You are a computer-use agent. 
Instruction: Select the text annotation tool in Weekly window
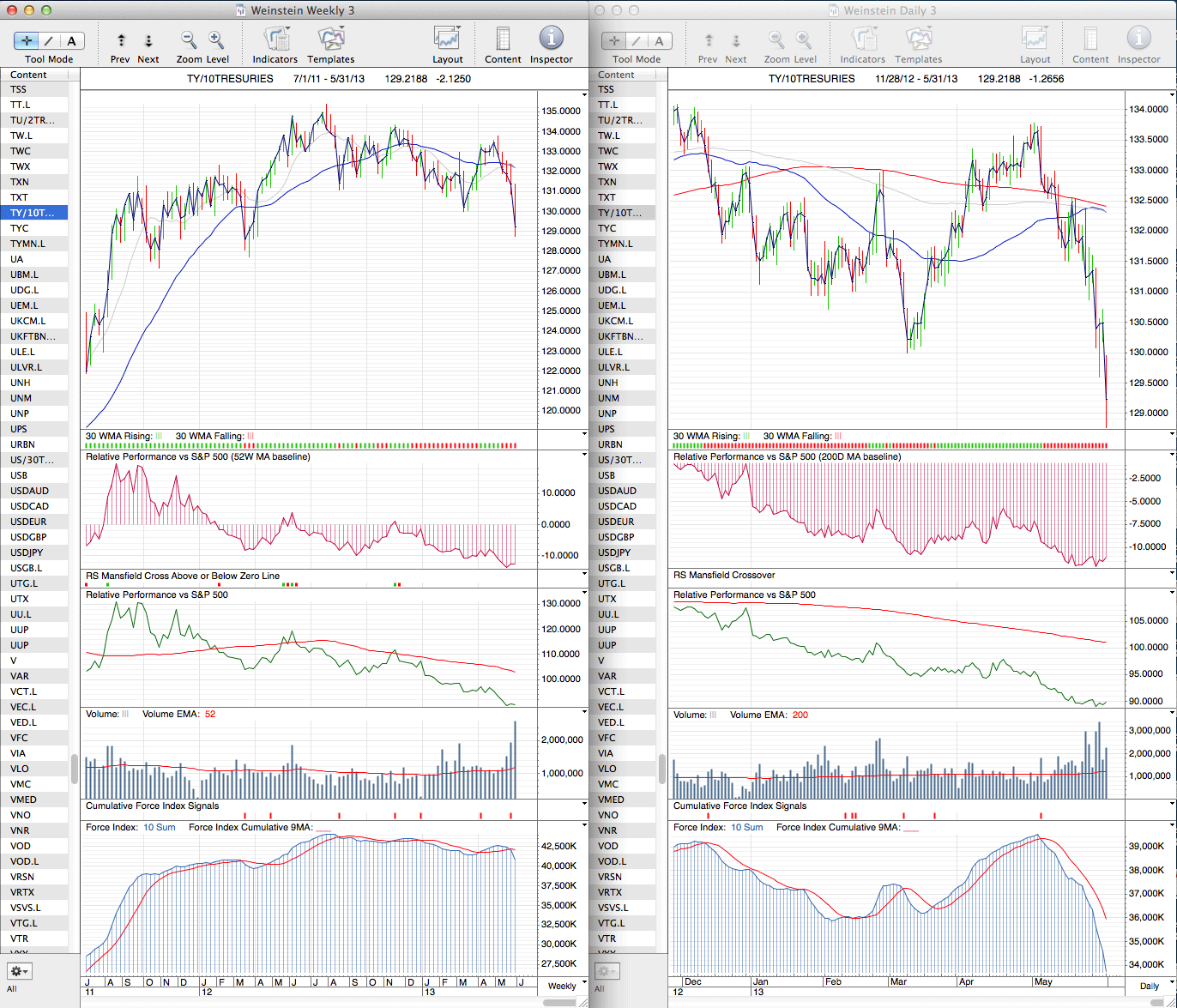(x=71, y=40)
